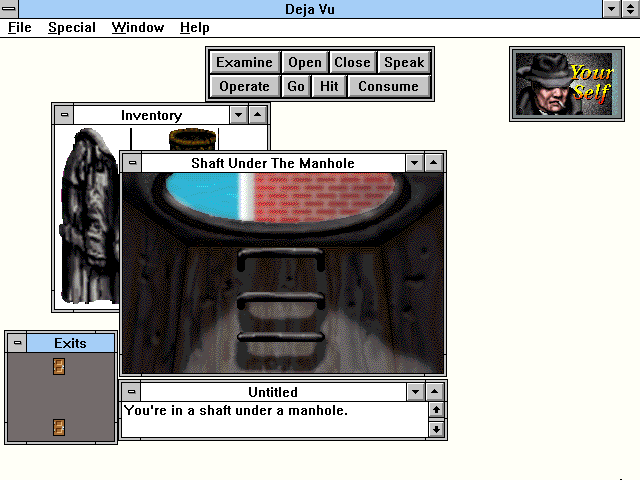Open the Window menu

click(x=138, y=28)
